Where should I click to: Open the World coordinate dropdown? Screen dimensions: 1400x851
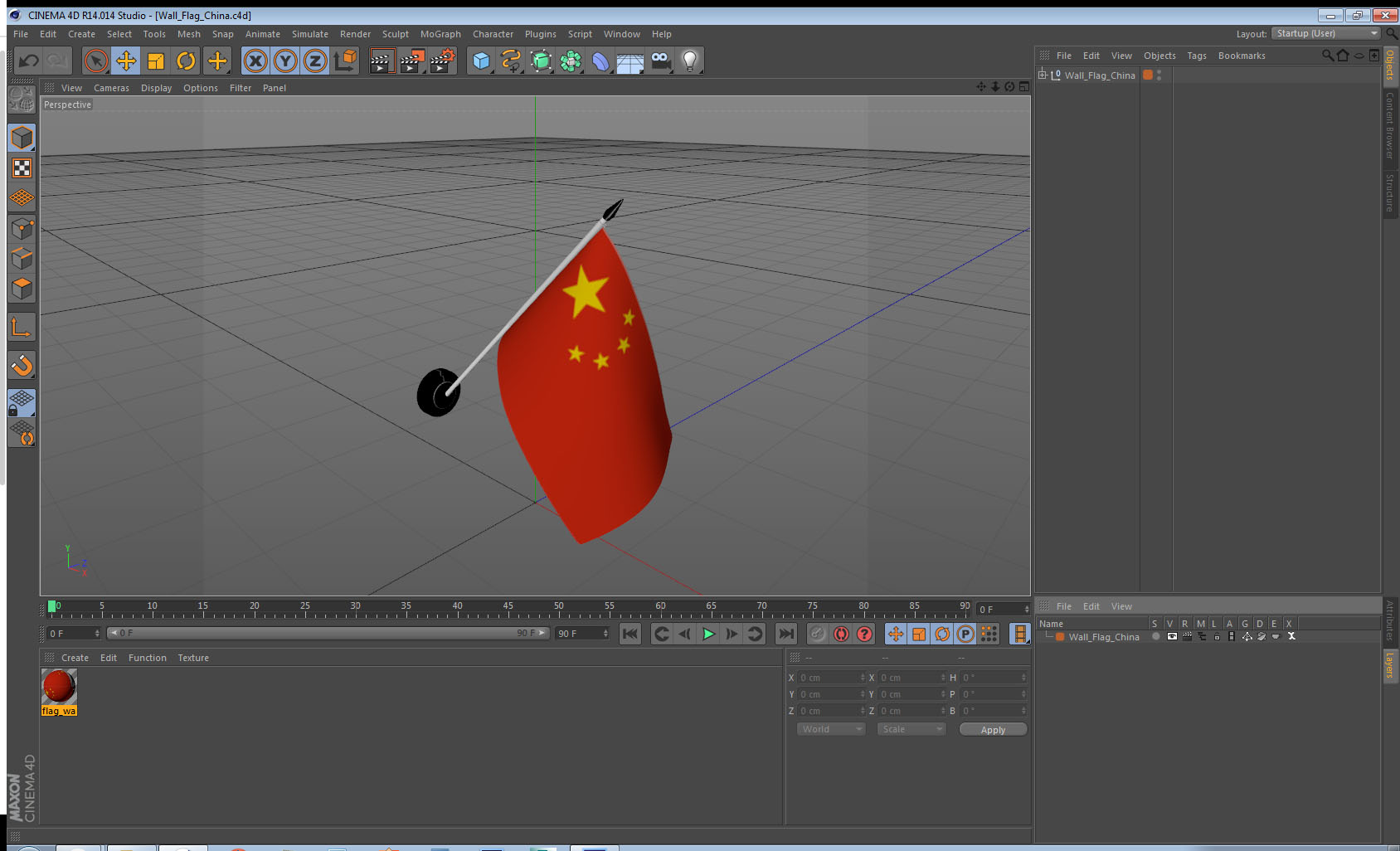pos(831,729)
